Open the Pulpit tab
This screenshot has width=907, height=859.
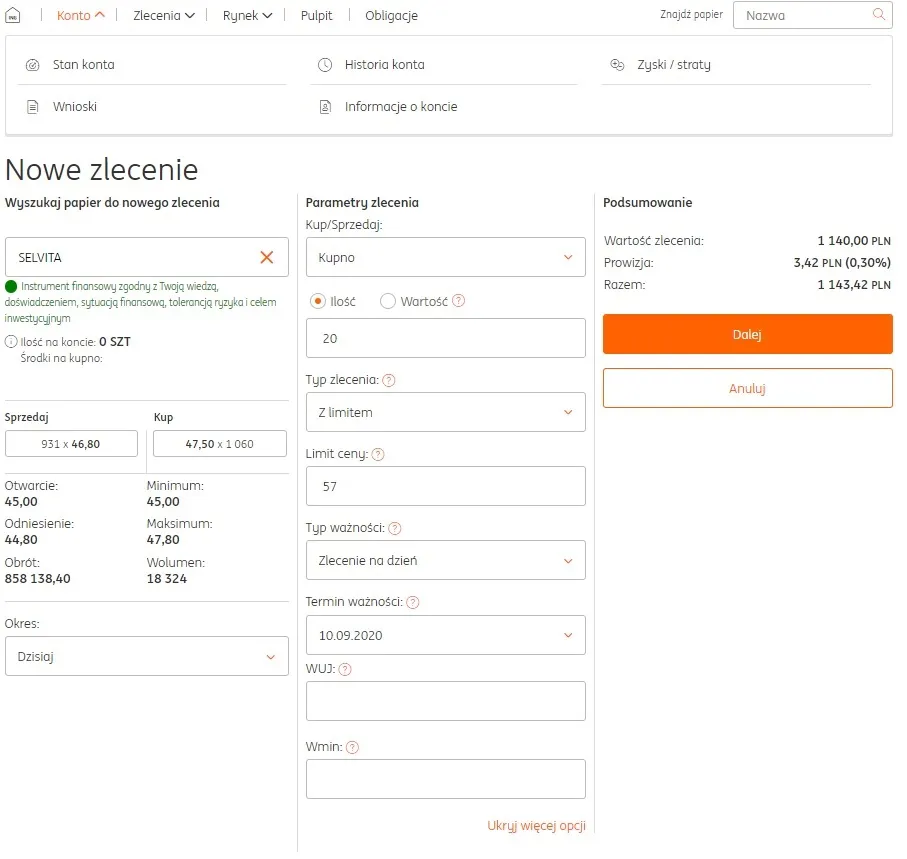316,16
